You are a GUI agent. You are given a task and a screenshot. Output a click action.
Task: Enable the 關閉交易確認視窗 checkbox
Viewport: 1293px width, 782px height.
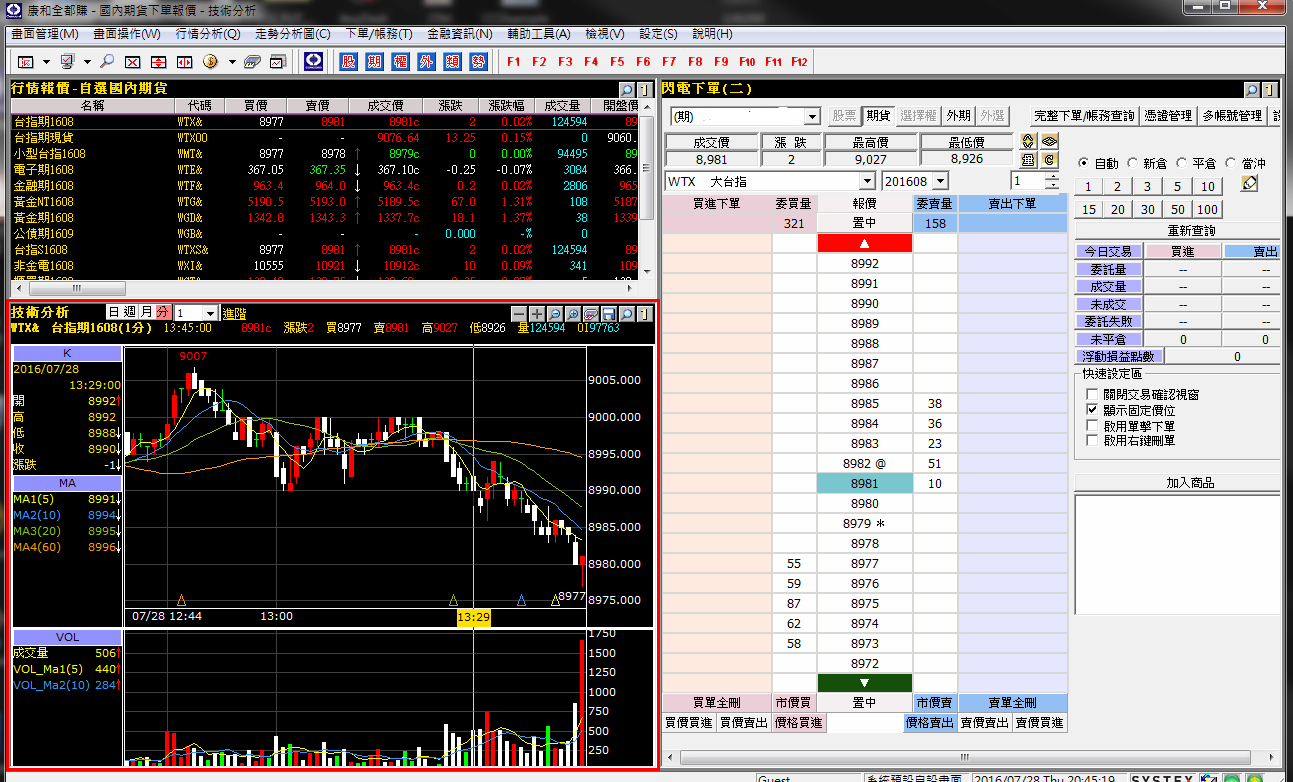1092,395
